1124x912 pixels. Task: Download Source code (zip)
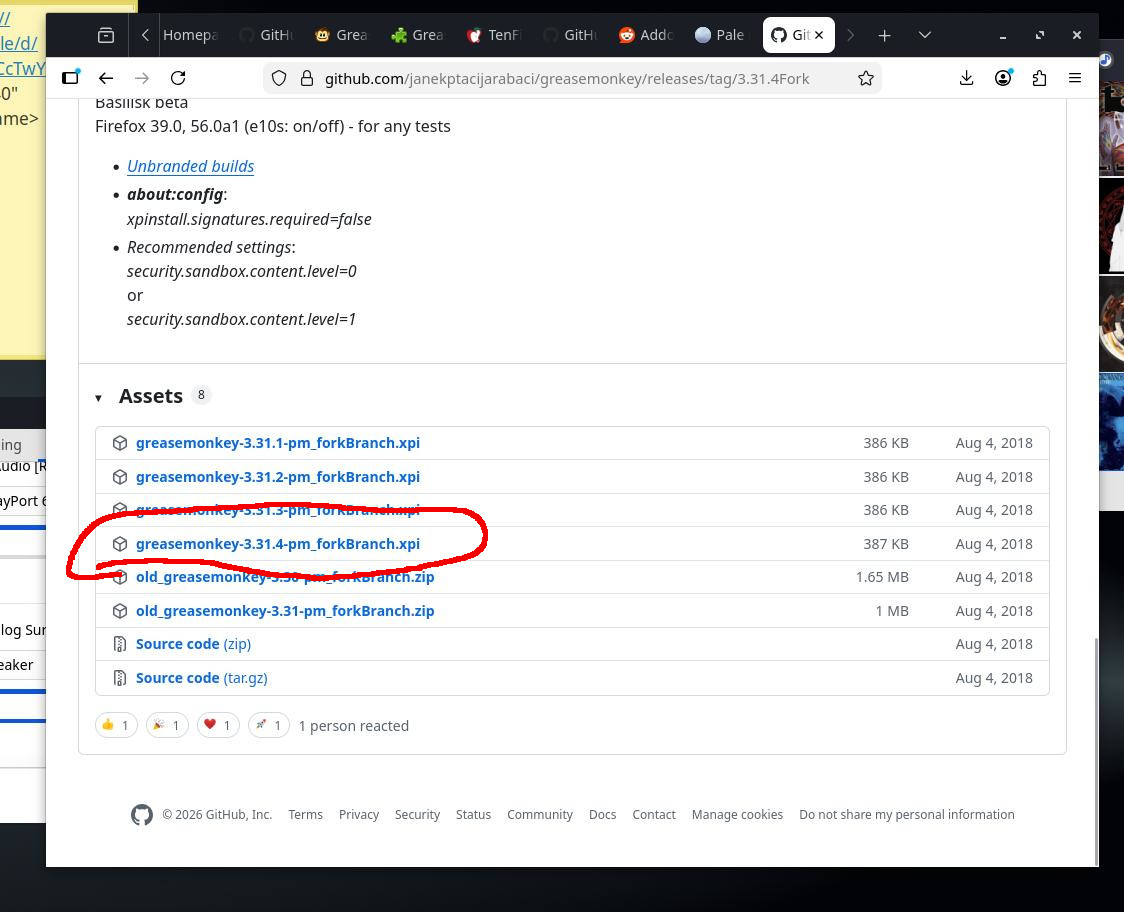click(194, 644)
